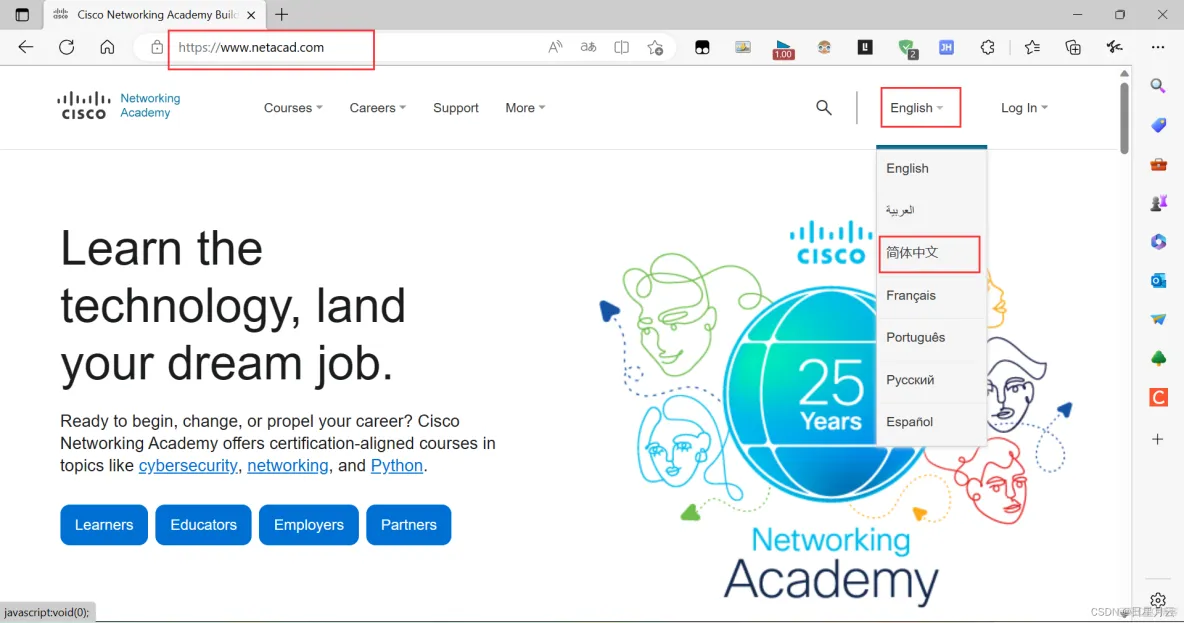Viewport: 1184px width, 623px height.
Task: Close the Cisco Networking Academy tab
Action: coord(251,14)
